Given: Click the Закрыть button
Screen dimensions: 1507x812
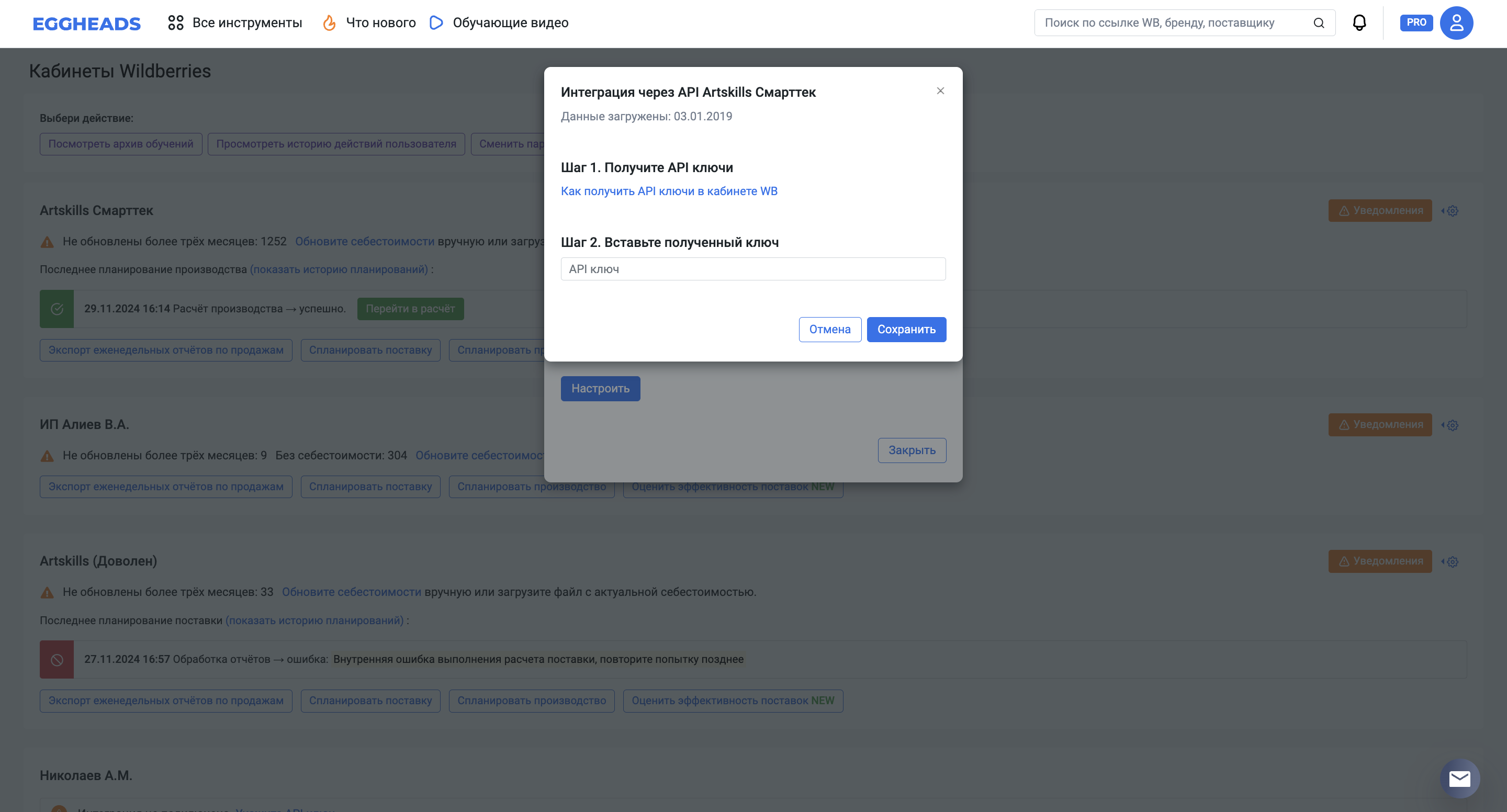Looking at the screenshot, I should coord(912,450).
